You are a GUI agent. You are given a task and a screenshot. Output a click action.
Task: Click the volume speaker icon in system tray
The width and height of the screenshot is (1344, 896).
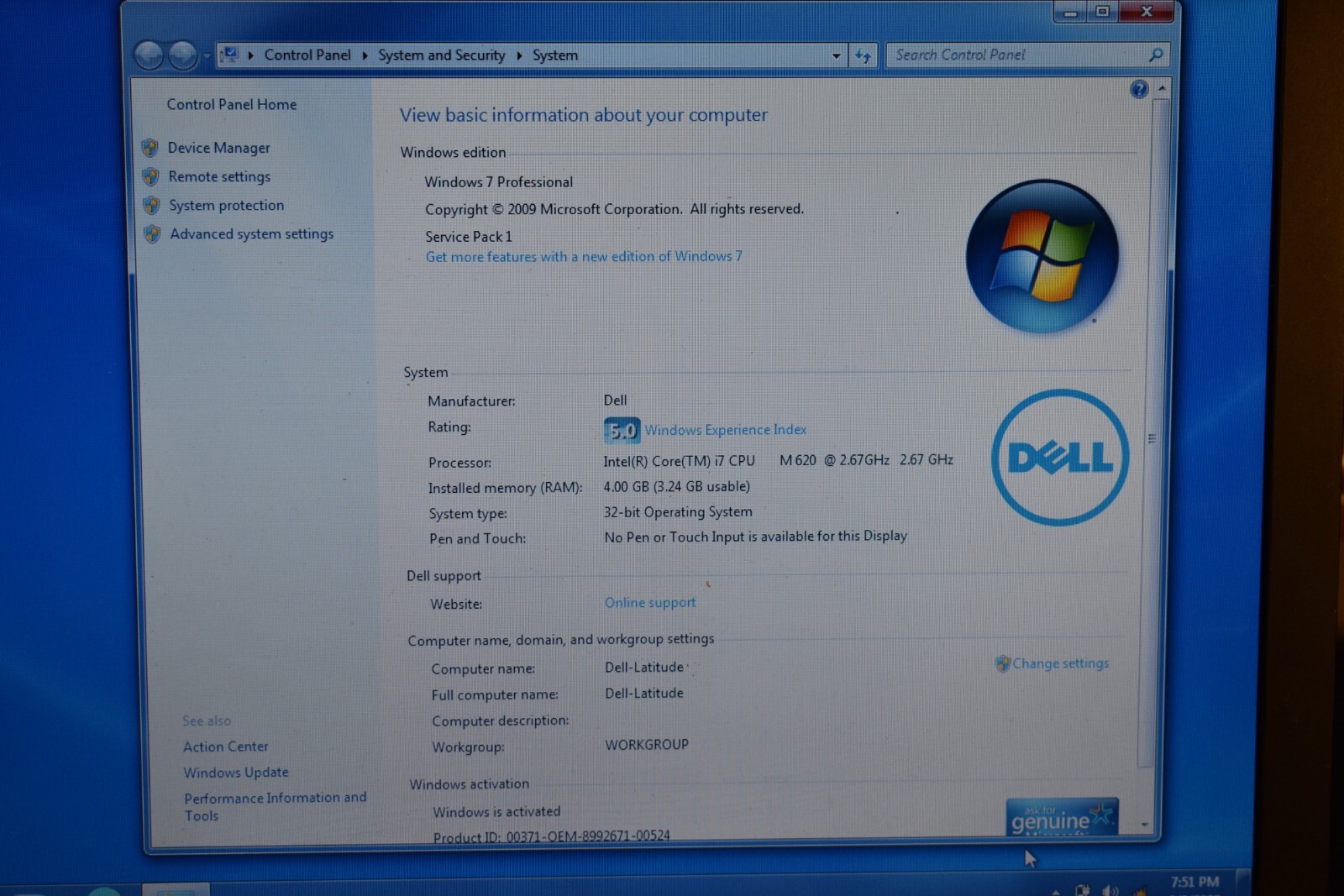click(1110, 890)
